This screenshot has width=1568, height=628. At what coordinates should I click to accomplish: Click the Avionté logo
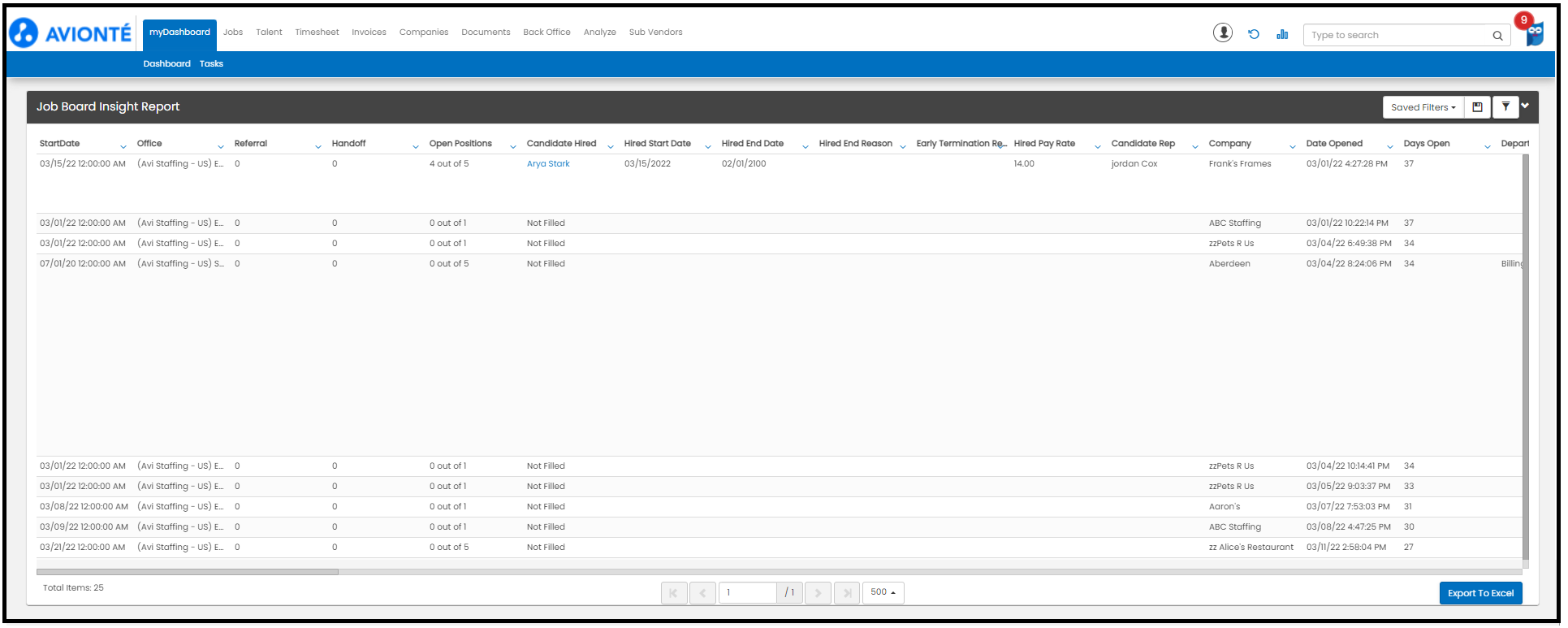tap(71, 33)
